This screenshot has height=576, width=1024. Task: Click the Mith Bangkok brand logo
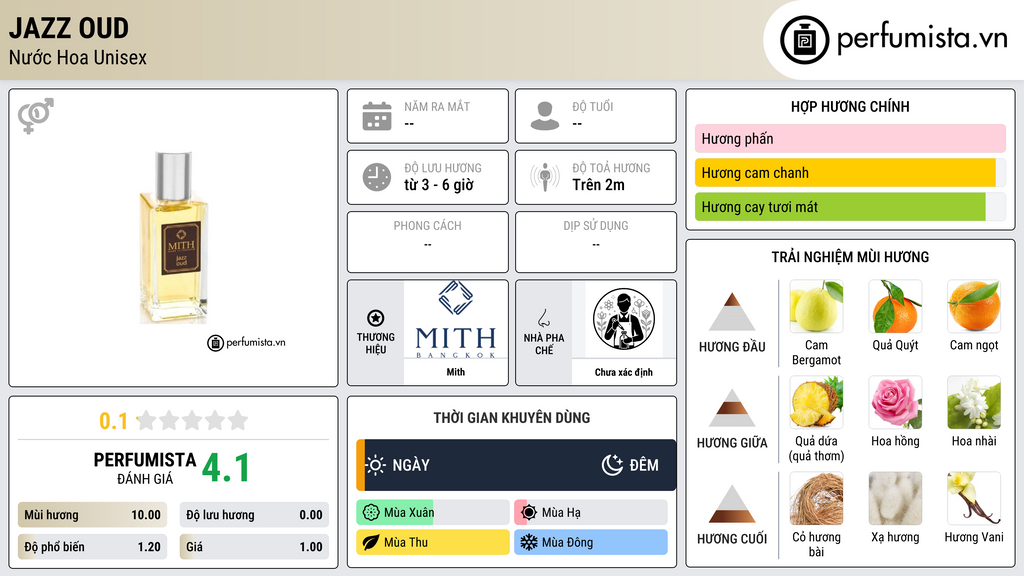[x=456, y=319]
